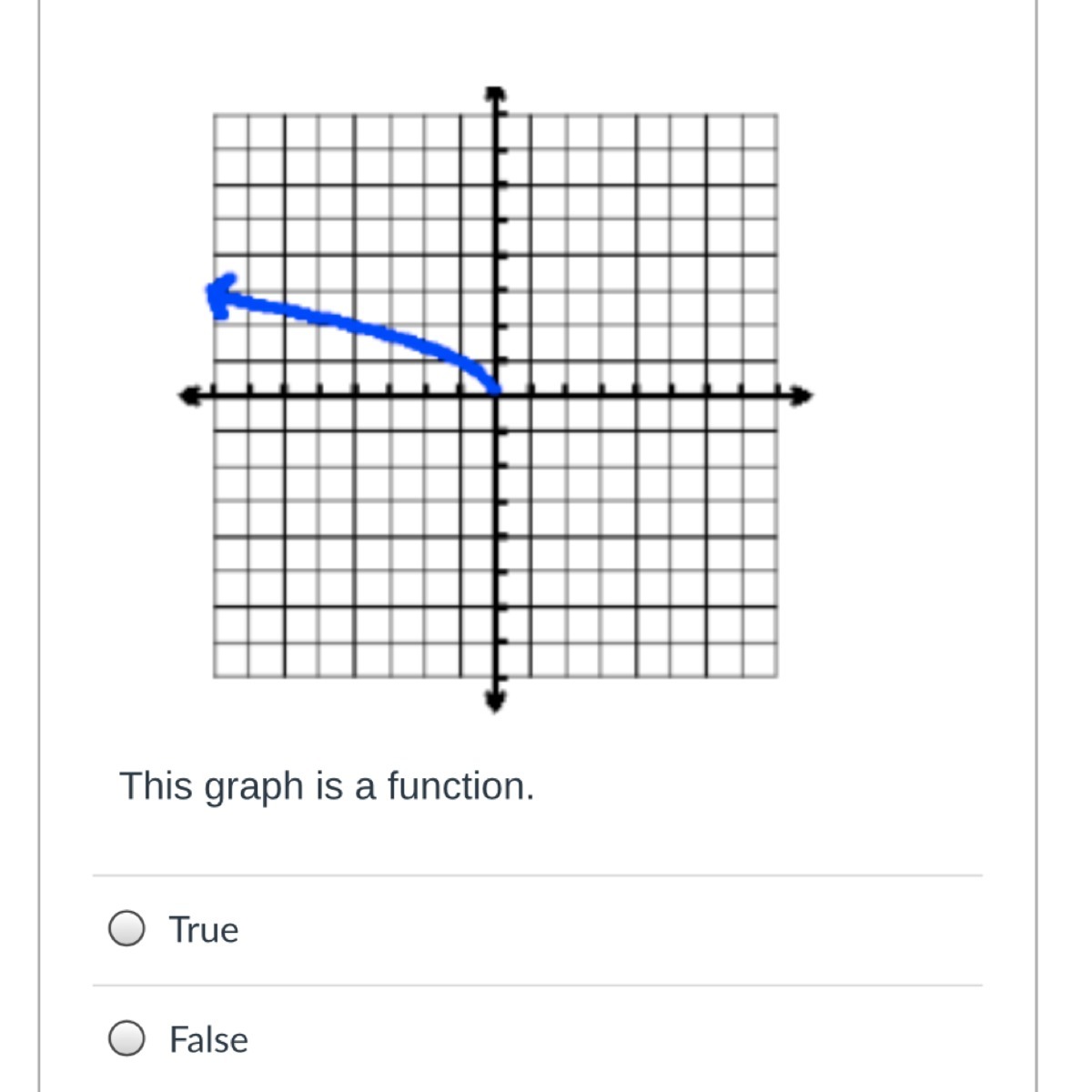
Task: Click the lower-right quadrant of the grid
Action: tap(637, 537)
